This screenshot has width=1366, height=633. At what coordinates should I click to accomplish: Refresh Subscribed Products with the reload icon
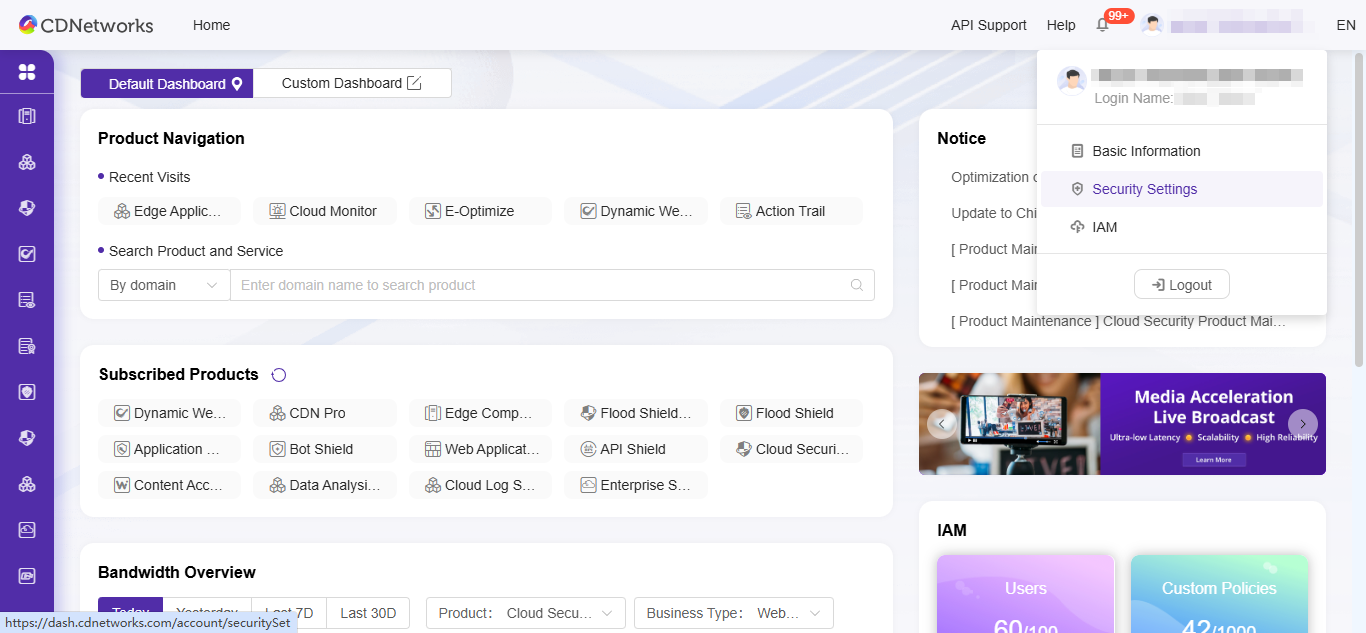coord(279,375)
